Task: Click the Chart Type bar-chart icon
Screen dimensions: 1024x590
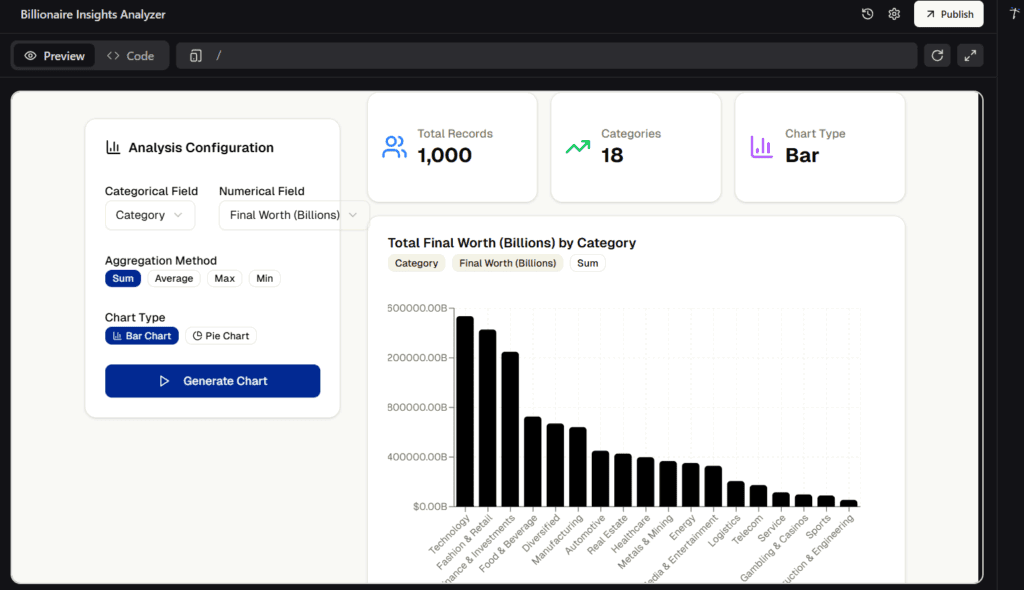Action: point(761,147)
